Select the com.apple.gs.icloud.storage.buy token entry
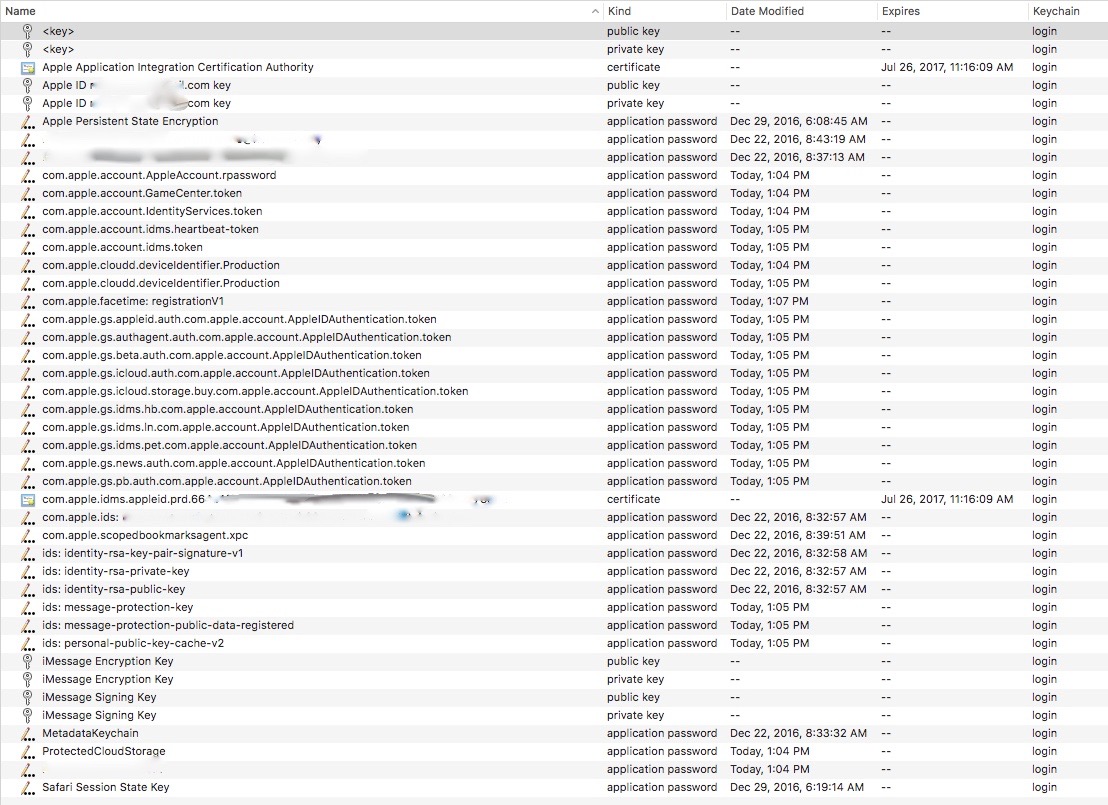Screen dimensions: 1108x805 554,392
